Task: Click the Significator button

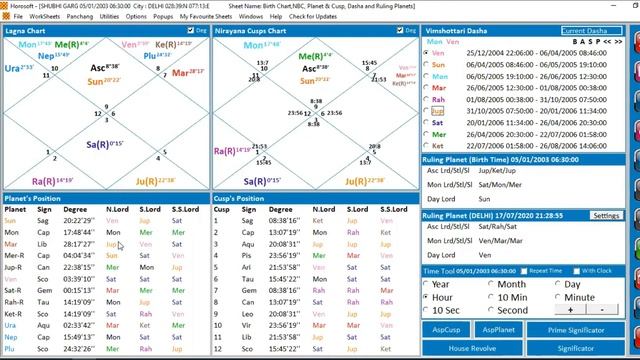Action: (x=576, y=348)
